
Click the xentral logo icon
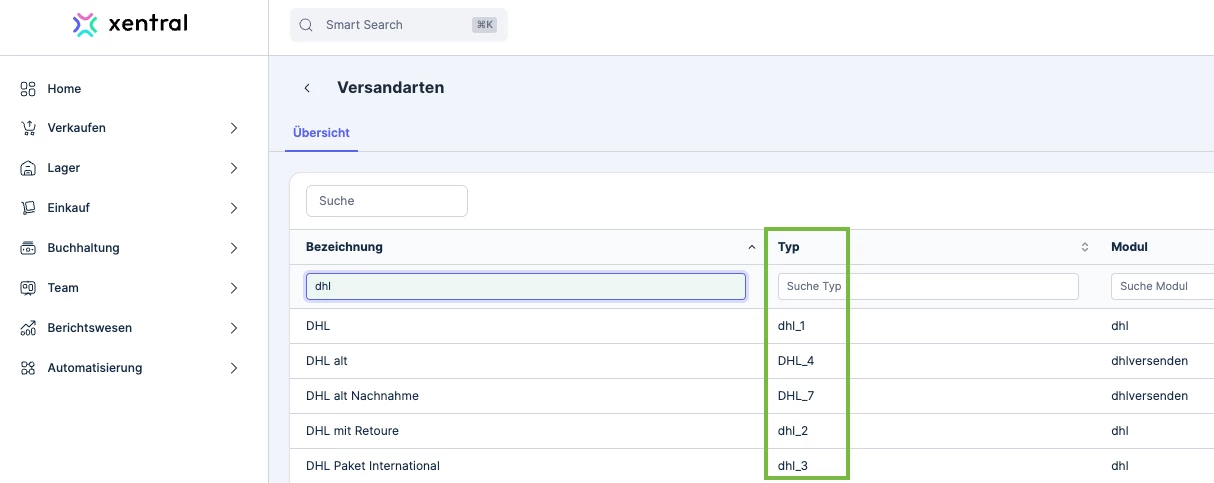[85, 25]
